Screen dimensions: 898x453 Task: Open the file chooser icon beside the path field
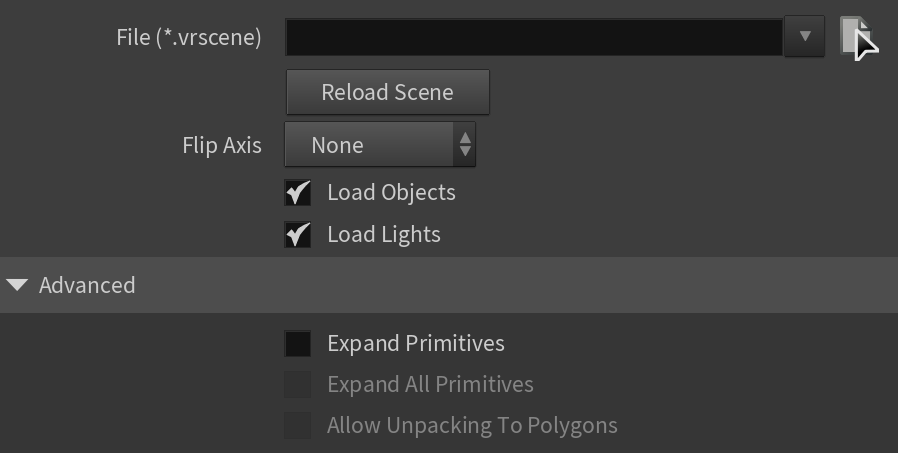(x=855, y=36)
